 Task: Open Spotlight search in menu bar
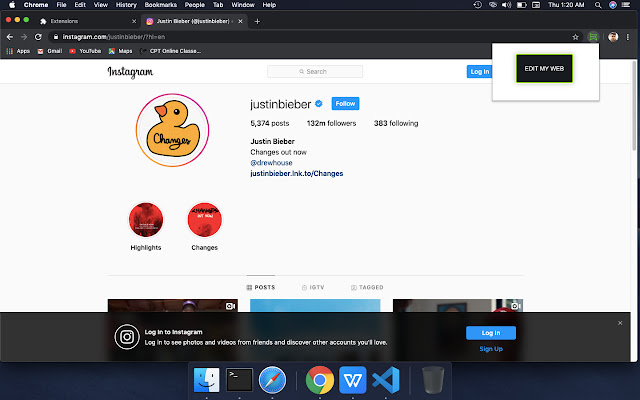pos(598,5)
